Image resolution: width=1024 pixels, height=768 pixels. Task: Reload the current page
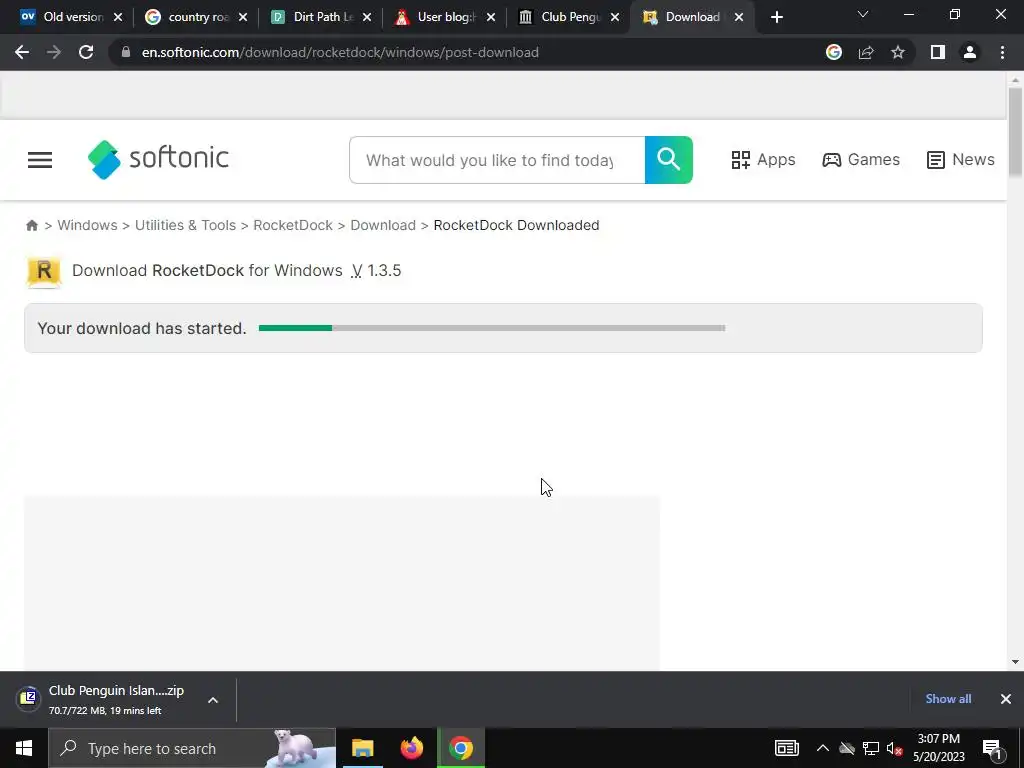coord(86,52)
